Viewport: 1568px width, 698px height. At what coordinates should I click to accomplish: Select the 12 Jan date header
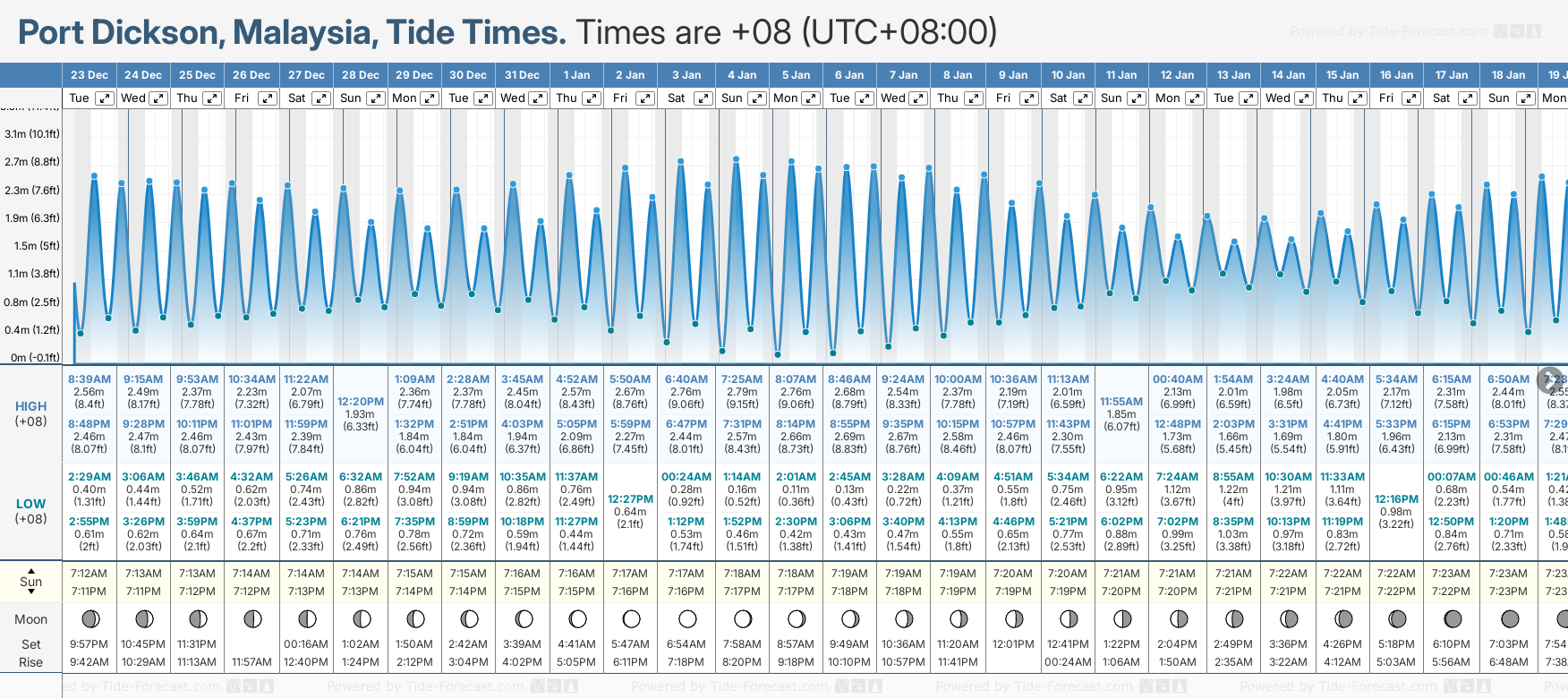coord(1177,75)
